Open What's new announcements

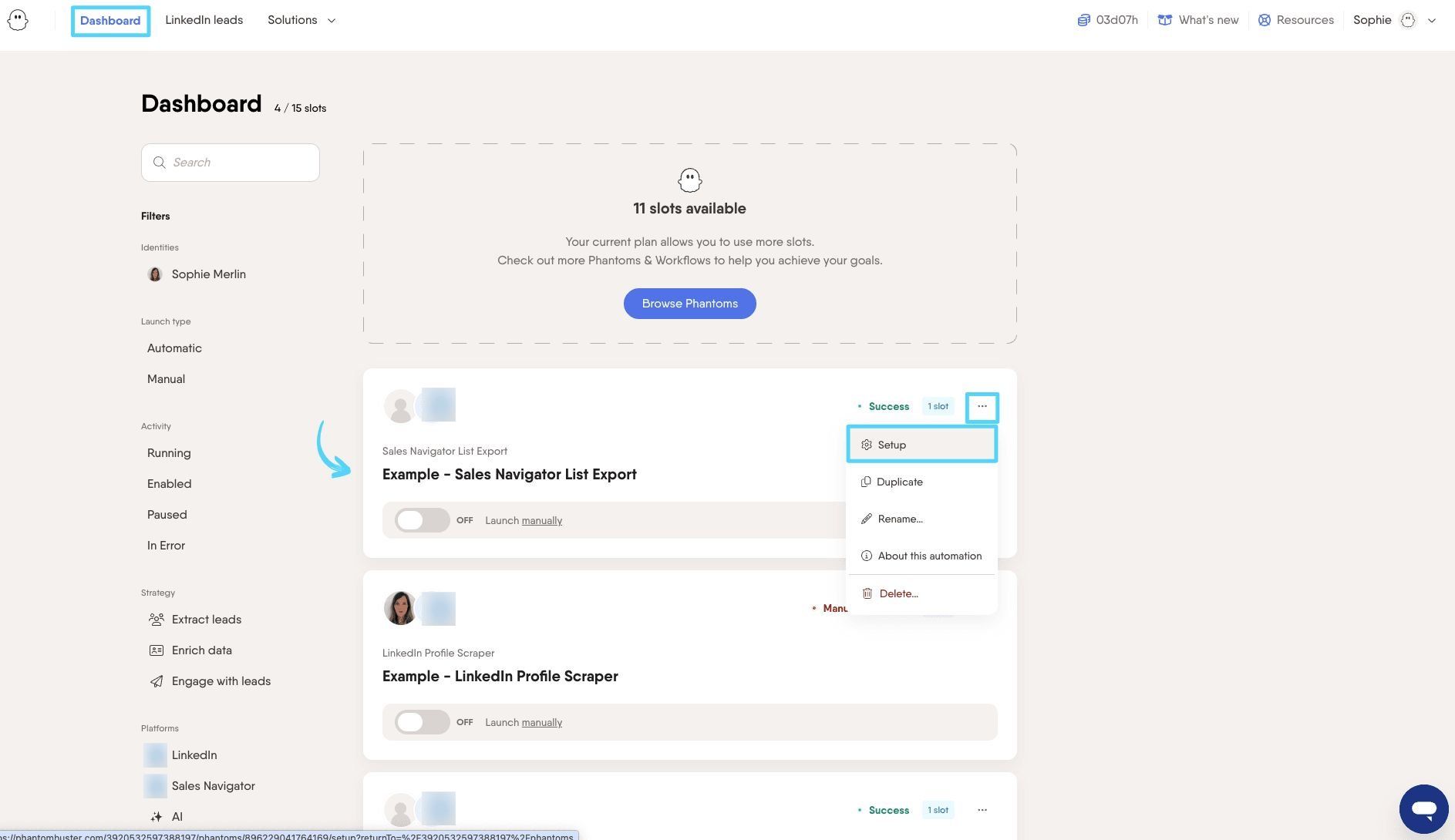(1198, 20)
